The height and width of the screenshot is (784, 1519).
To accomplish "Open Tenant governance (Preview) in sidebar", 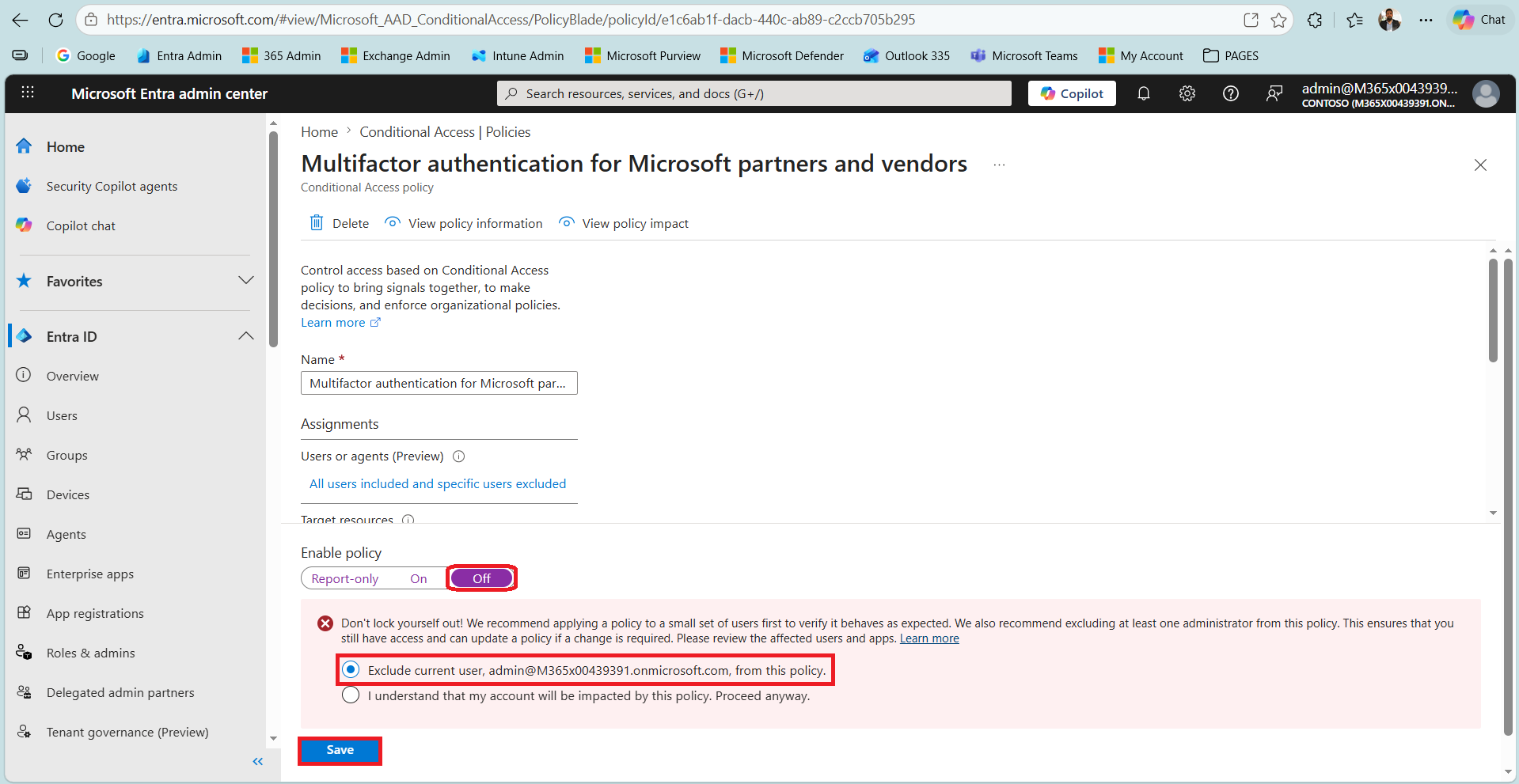I will (x=127, y=733).
